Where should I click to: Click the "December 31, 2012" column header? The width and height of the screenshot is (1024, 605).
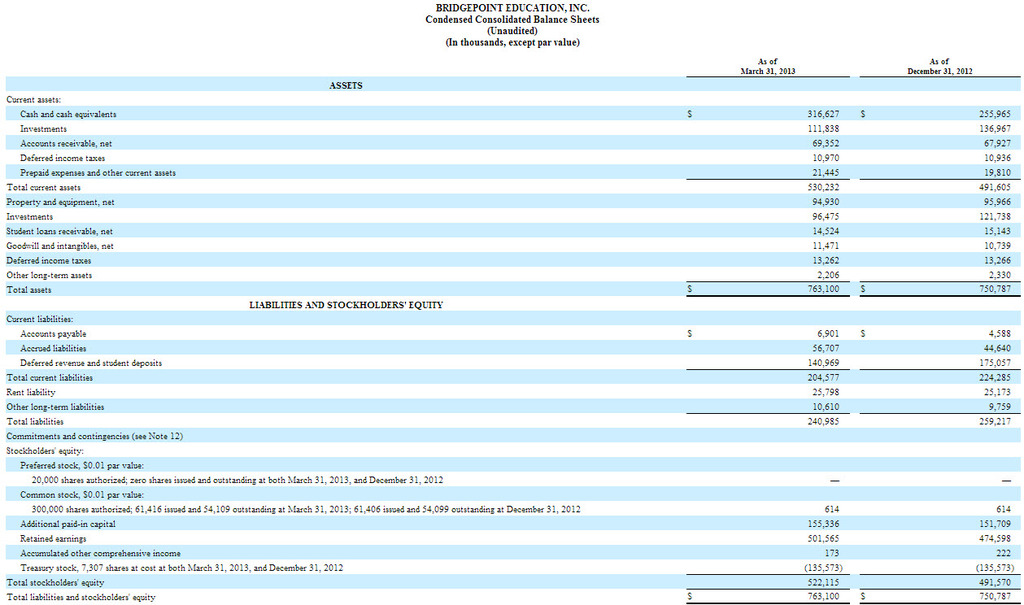[939, 71]
